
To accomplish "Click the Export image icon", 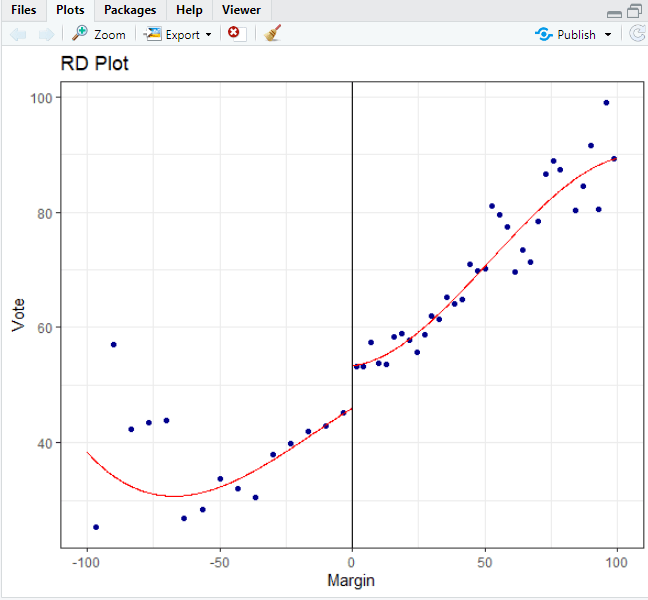I will (153, 34).
